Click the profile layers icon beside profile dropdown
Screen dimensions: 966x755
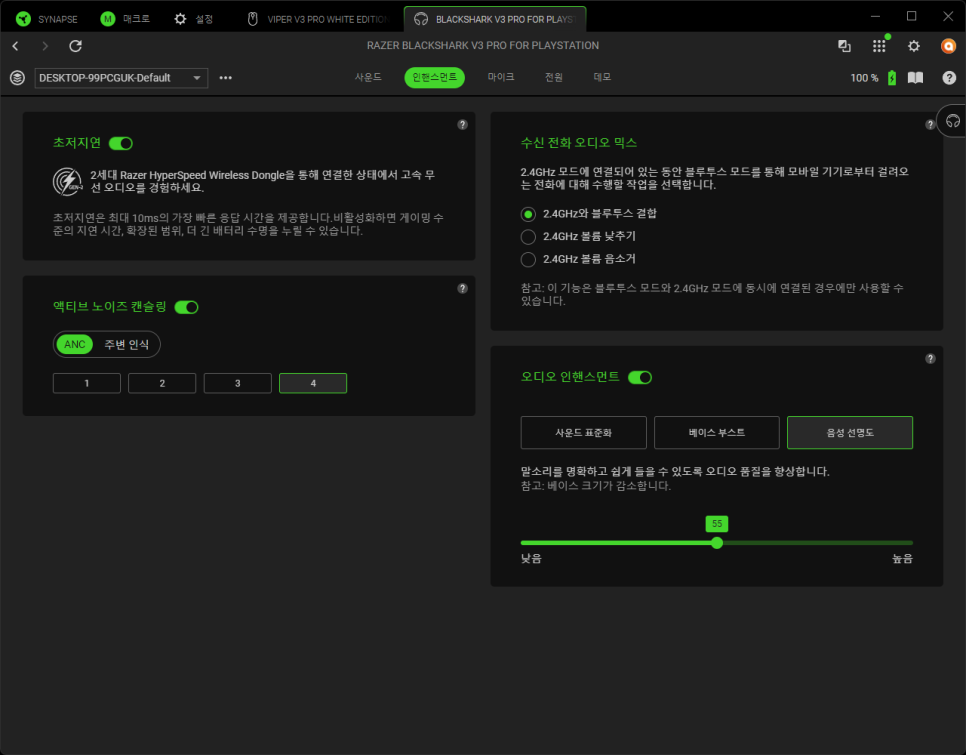pyautogui.click(x=17, y=78)
